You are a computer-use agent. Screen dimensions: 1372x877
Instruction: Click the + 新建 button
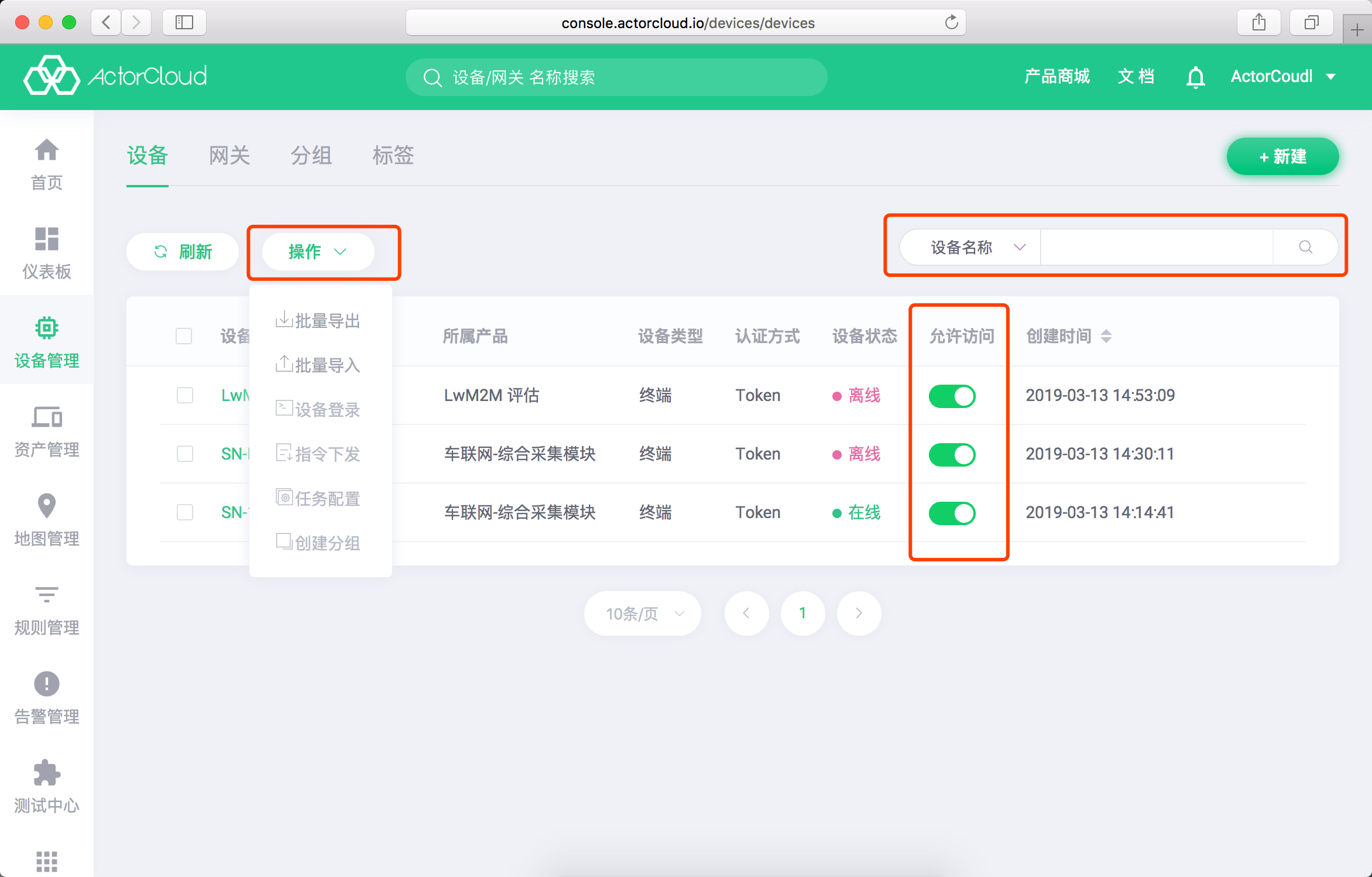[x=1282, y=156]
